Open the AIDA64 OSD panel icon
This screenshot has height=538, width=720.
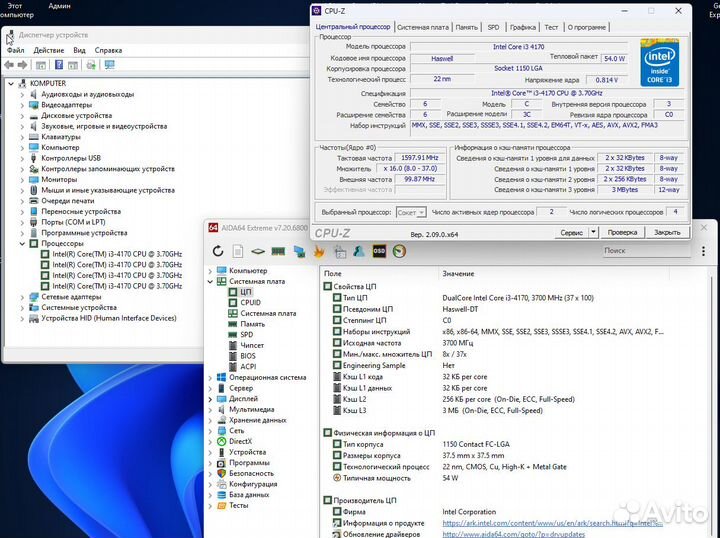pyautogui.click(x=379, y=251)
